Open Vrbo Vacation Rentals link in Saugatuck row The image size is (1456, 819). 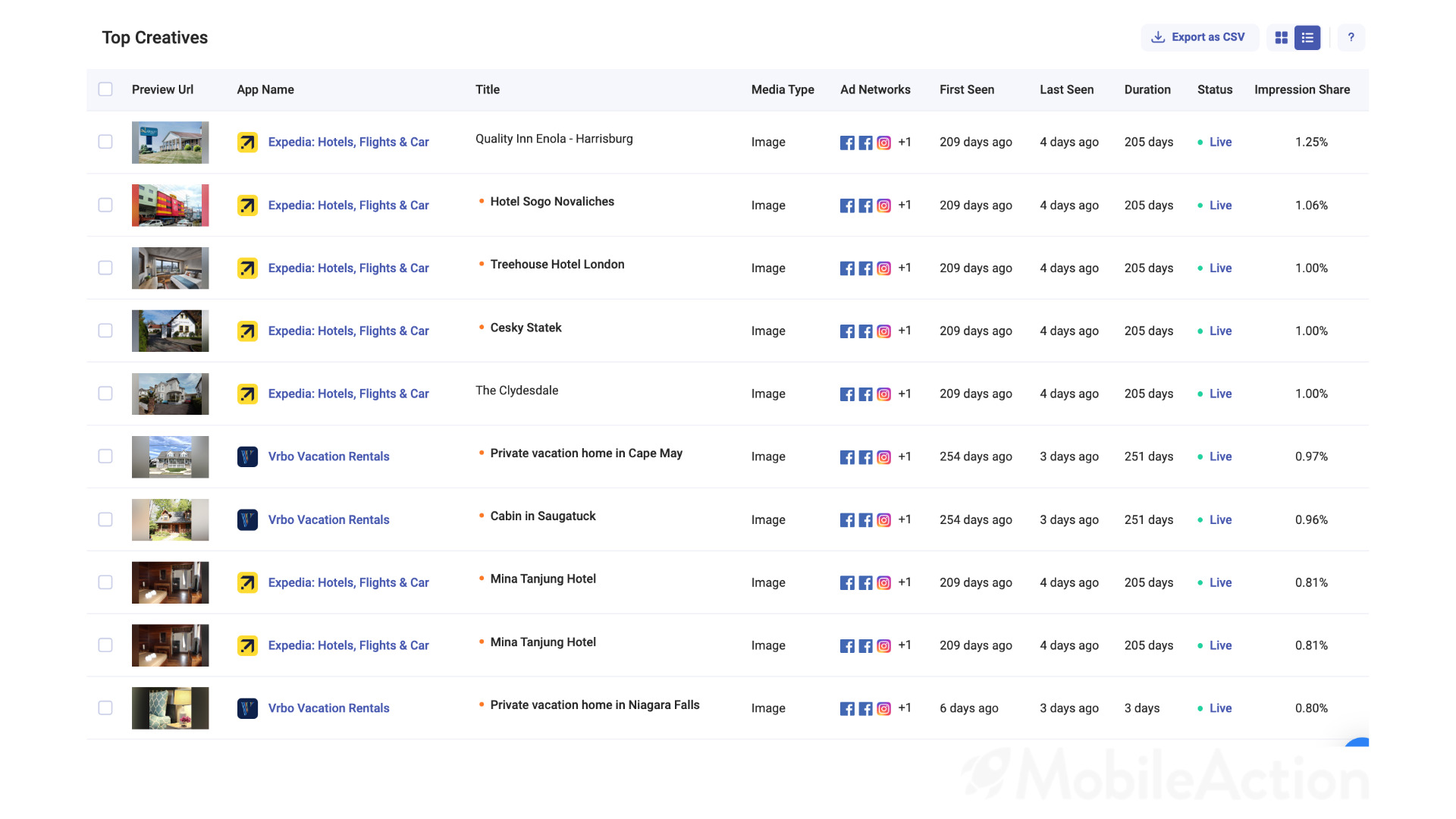pyautogui.click(x=328, y=519)
